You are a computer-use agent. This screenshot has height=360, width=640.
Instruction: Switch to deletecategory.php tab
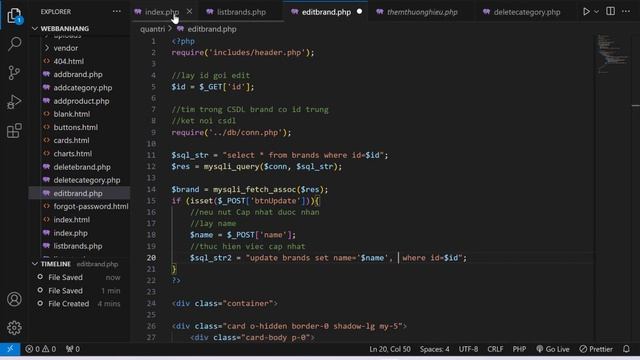[x=527, y=12]
